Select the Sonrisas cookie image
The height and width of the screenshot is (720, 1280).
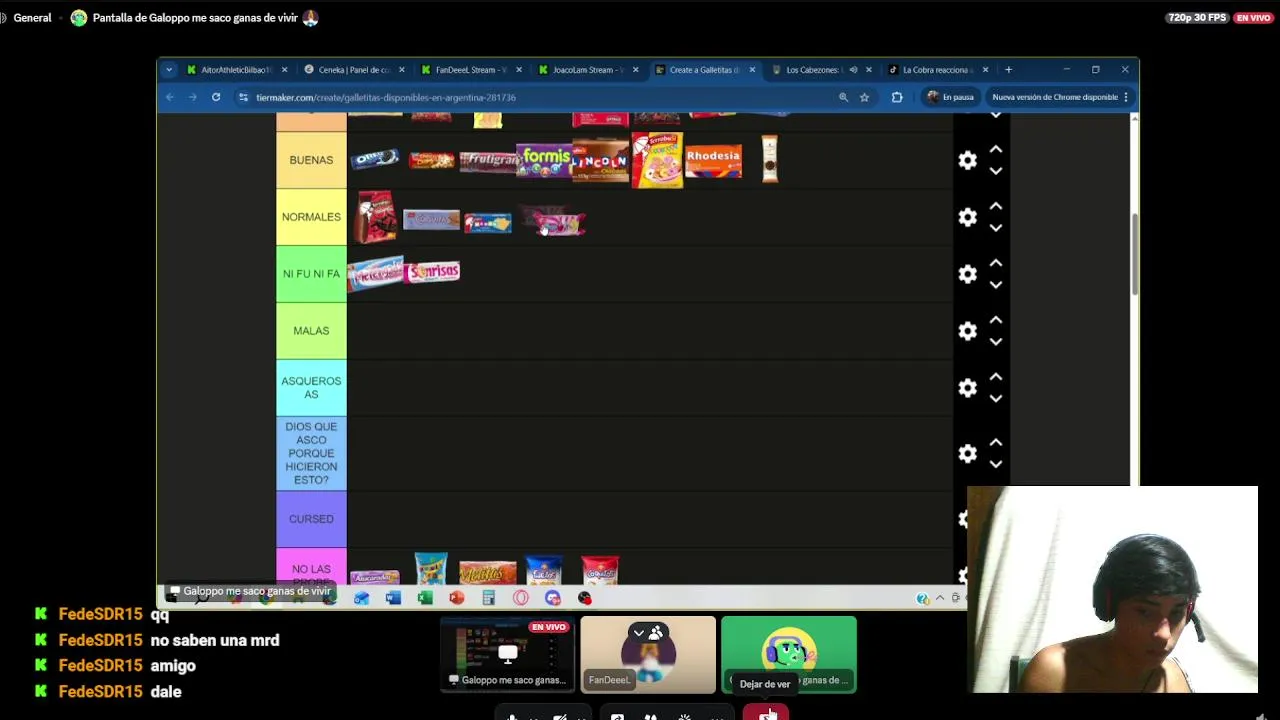coord(432,272)
